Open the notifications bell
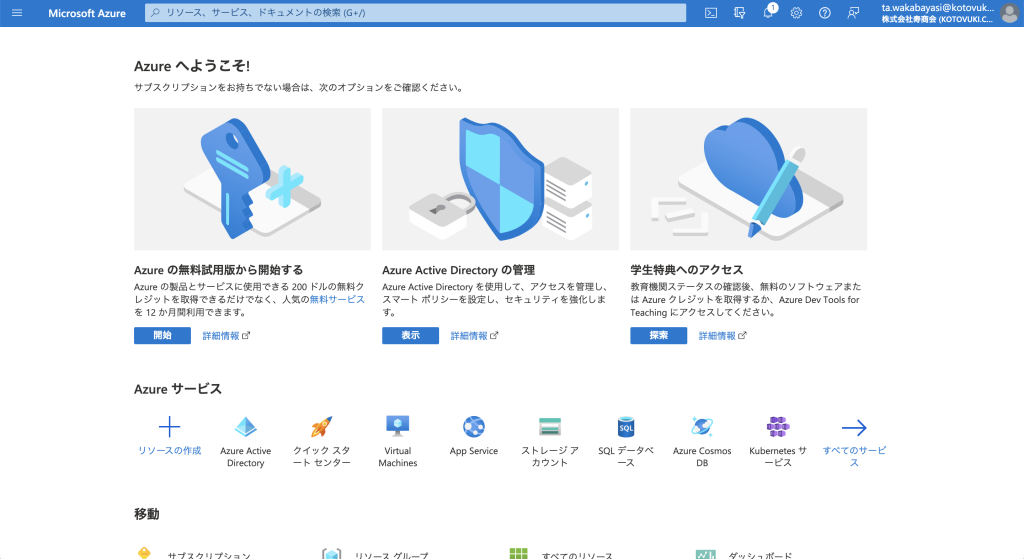 (768, 12)
